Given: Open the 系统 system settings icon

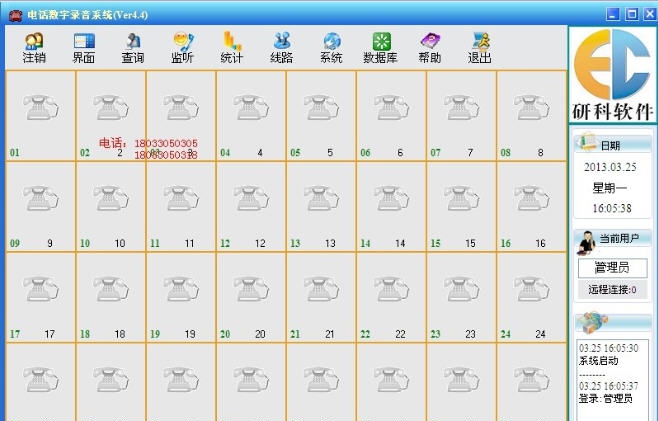Looking at the screenshot, I should [331, 48].
